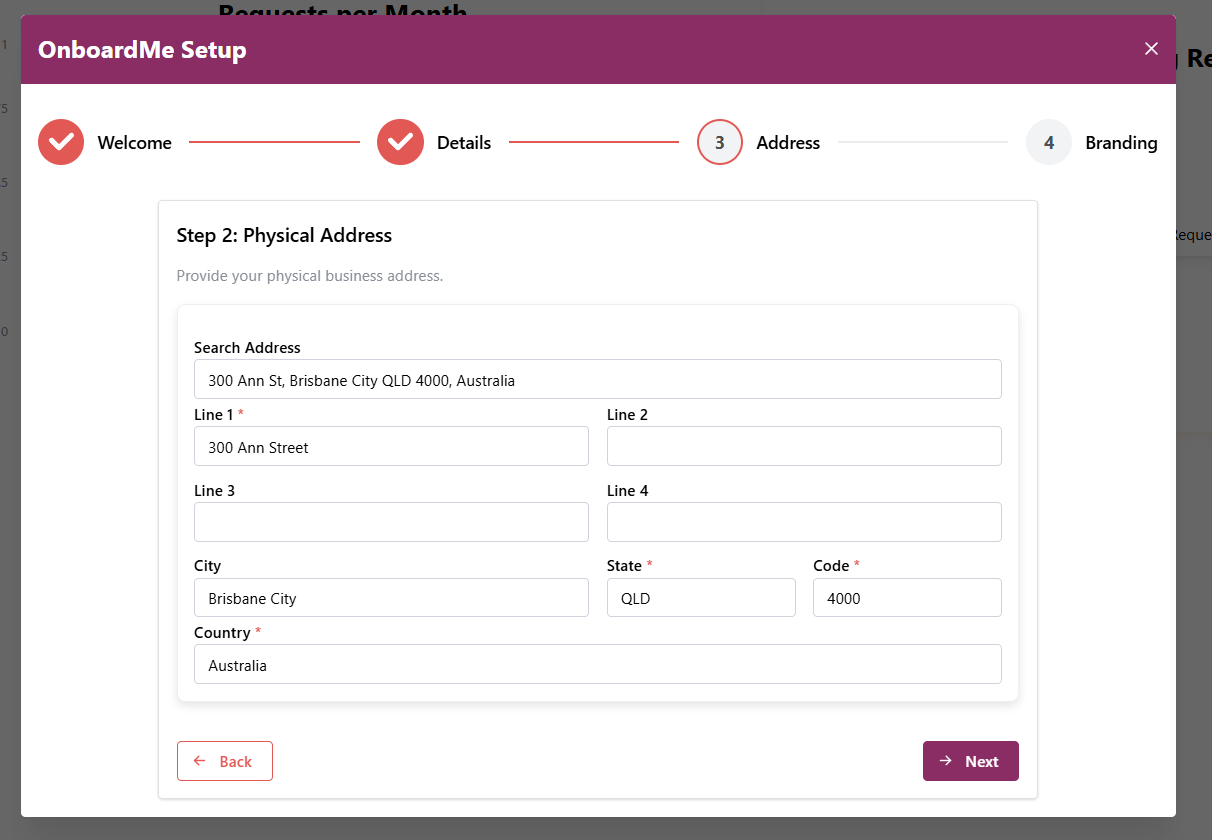Viewport: 1212px width, 840px height.
Task: Click into the empty Line 3 field
Action: [391, 522]
